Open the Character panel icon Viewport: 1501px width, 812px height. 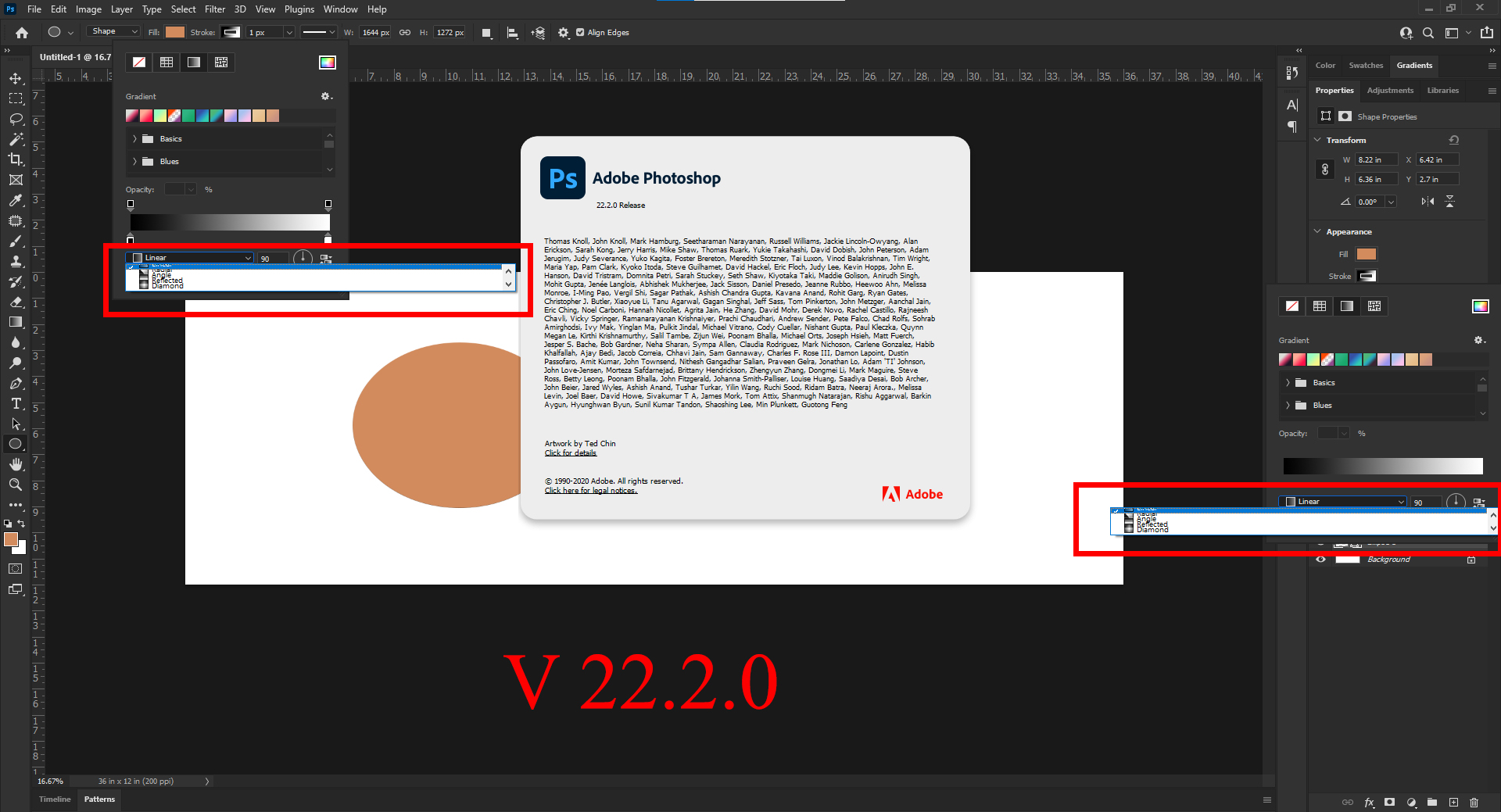[1291, 105]
